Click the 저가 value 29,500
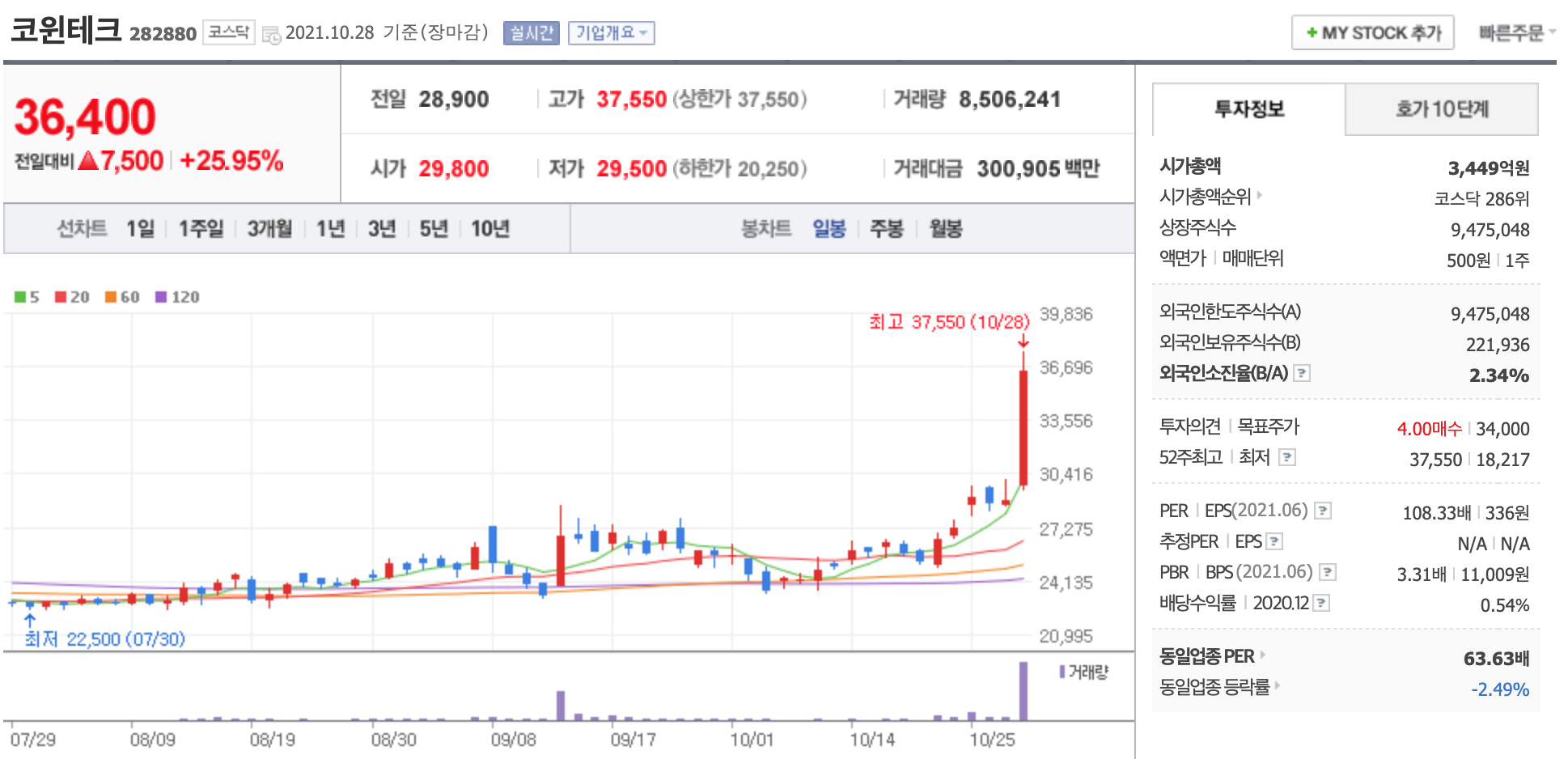The height and width of the screenshot is (759, 1568). point(632,169)
